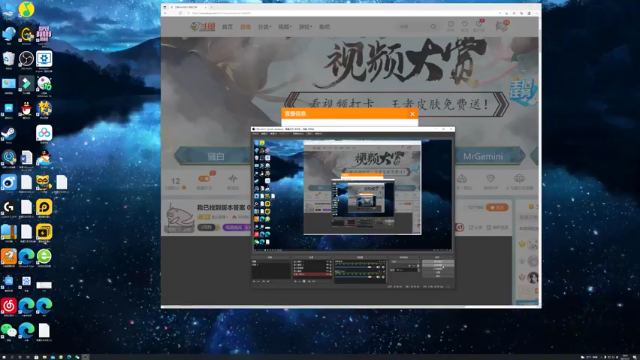Close the 直播信息 orange dialog
640x360 pixels.
point(412,114)
